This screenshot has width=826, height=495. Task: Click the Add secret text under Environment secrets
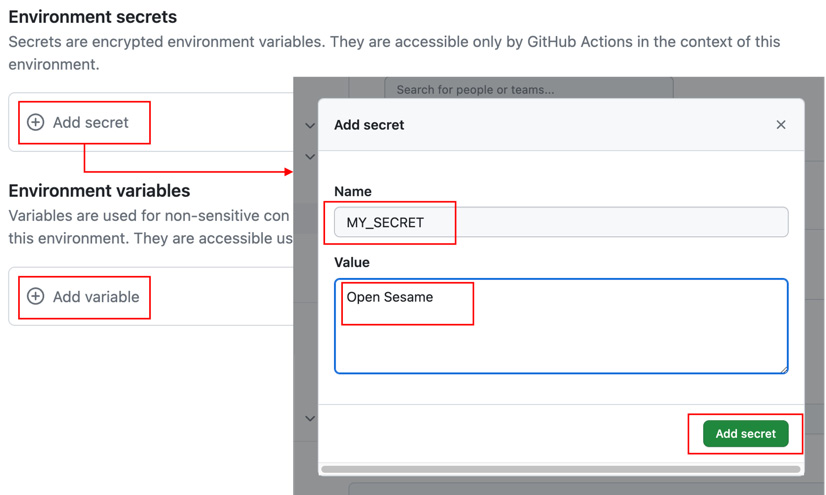tap(91, 122)
